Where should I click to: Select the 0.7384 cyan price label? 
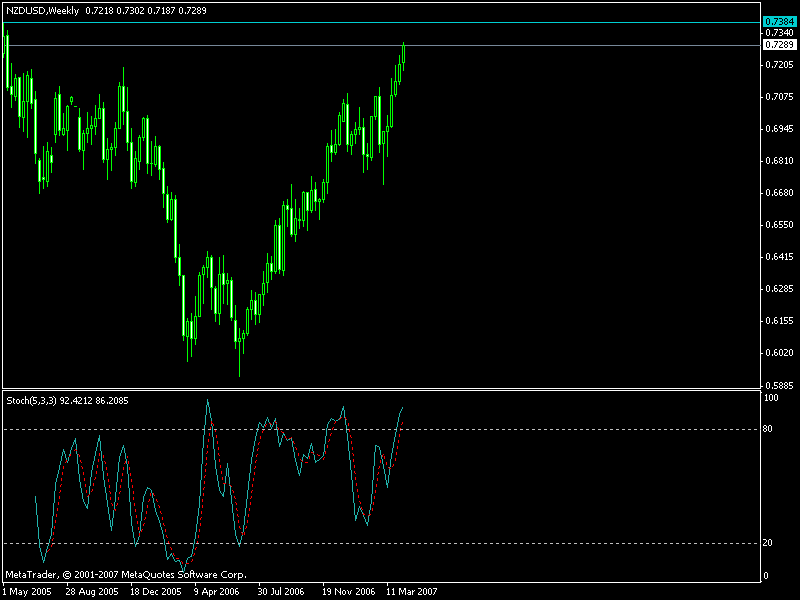pos(779,21)
